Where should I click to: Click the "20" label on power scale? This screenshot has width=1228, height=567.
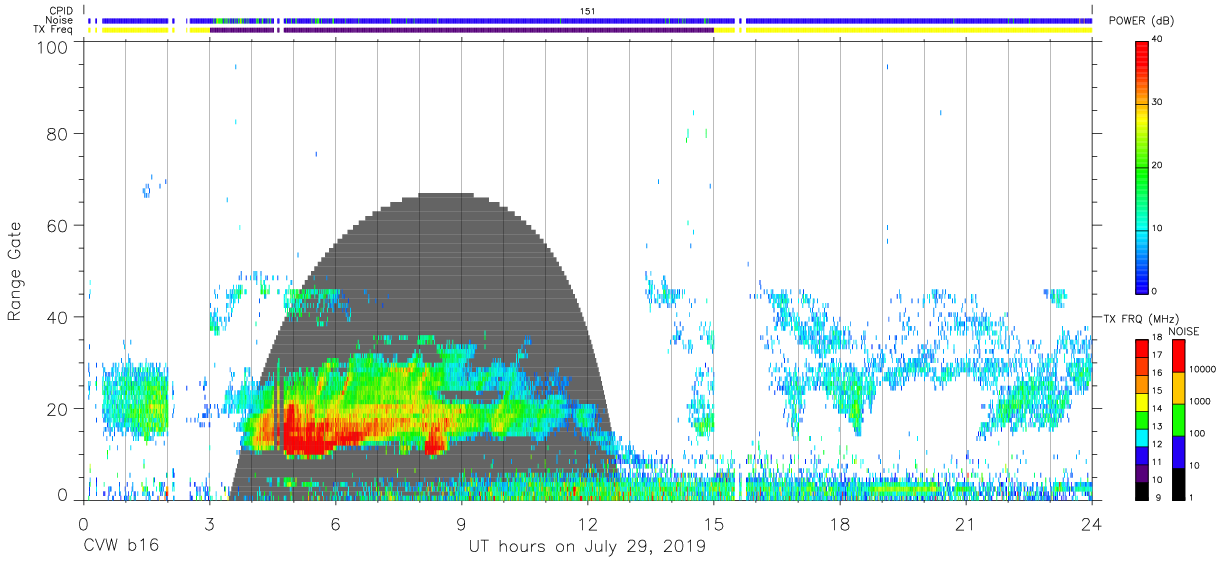coord(1158,166)
